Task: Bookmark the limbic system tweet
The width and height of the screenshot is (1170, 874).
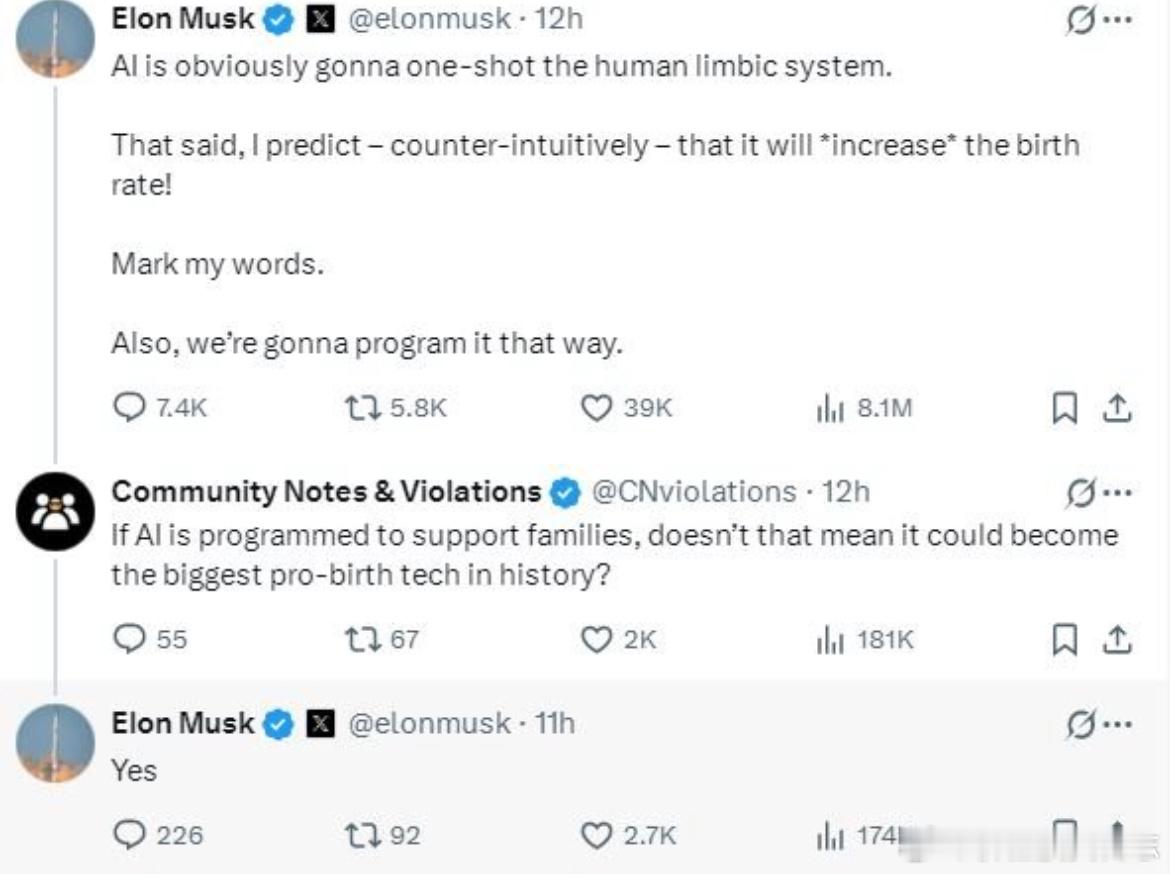Action: click(1064, 408)
